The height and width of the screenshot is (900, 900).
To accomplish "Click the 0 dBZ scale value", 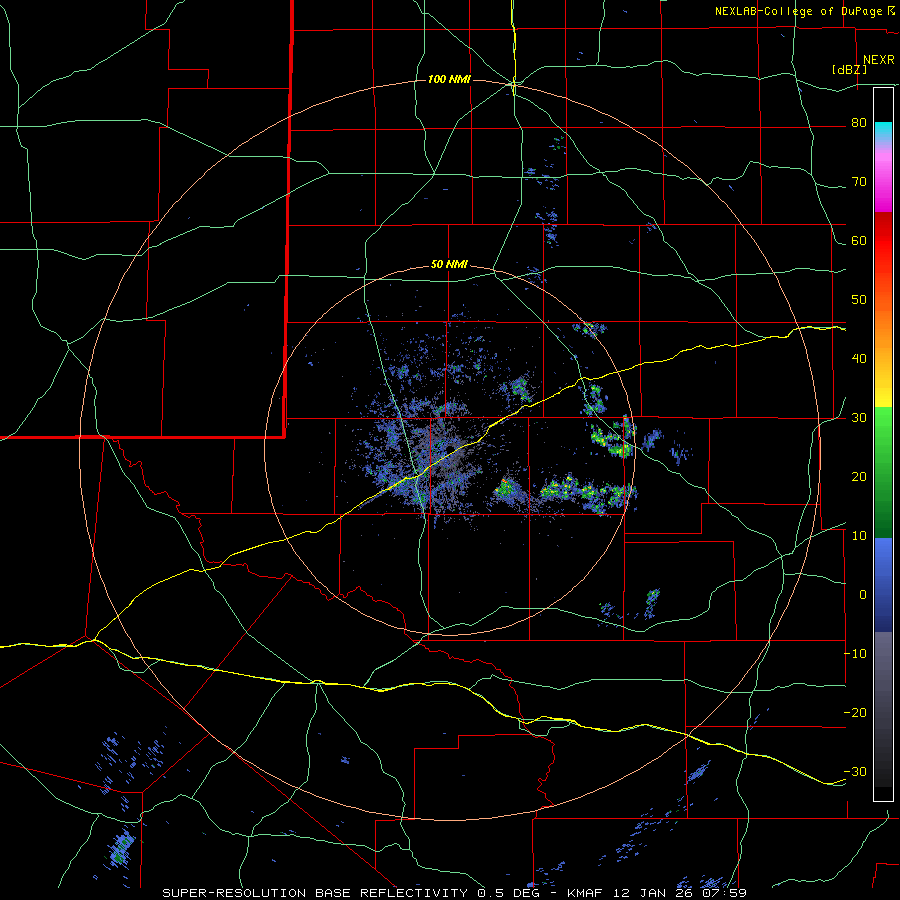I will [x=863, y=595].
